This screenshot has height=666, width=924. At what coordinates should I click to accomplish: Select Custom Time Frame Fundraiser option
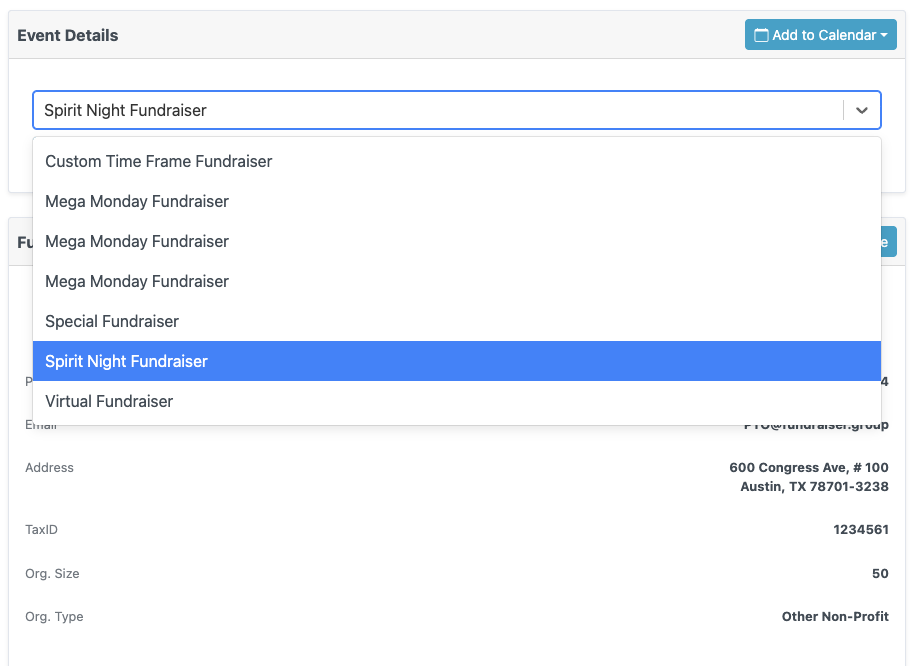pos(457,161)
